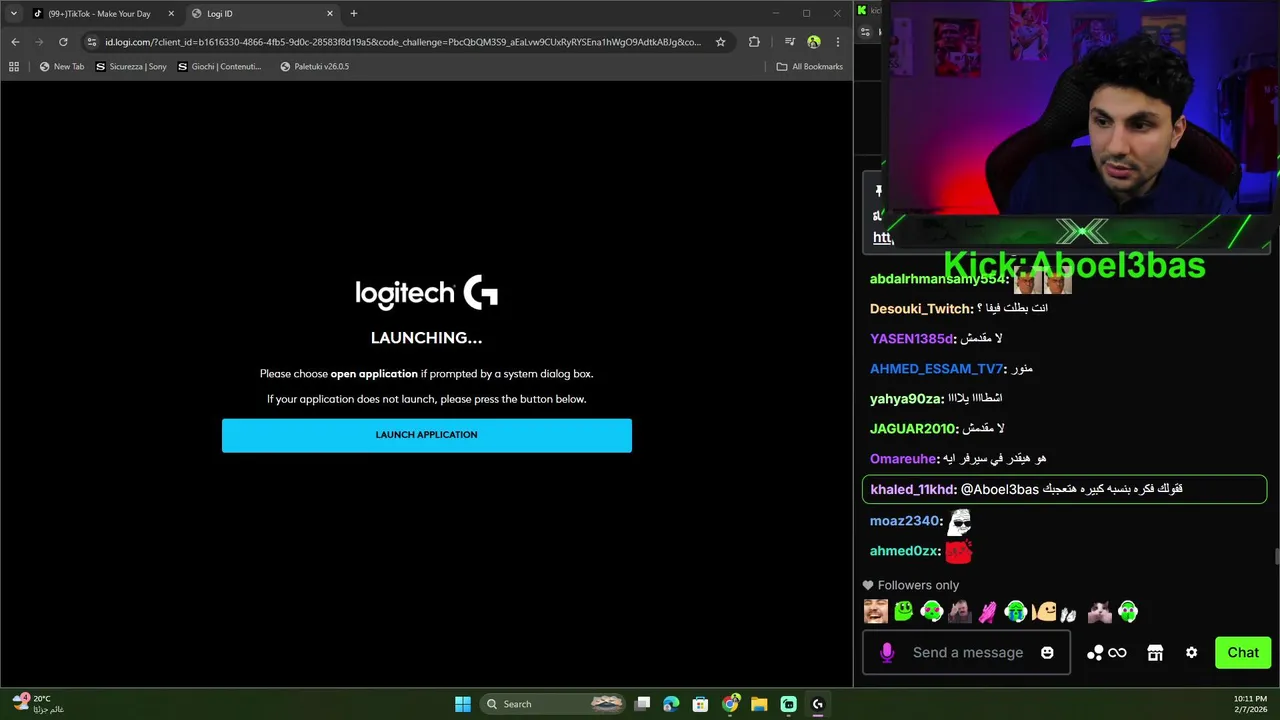Open the taskbar clock showing 10:11 PM
Viewport: 1280px width, 720px height.
tap(1249, 704)
